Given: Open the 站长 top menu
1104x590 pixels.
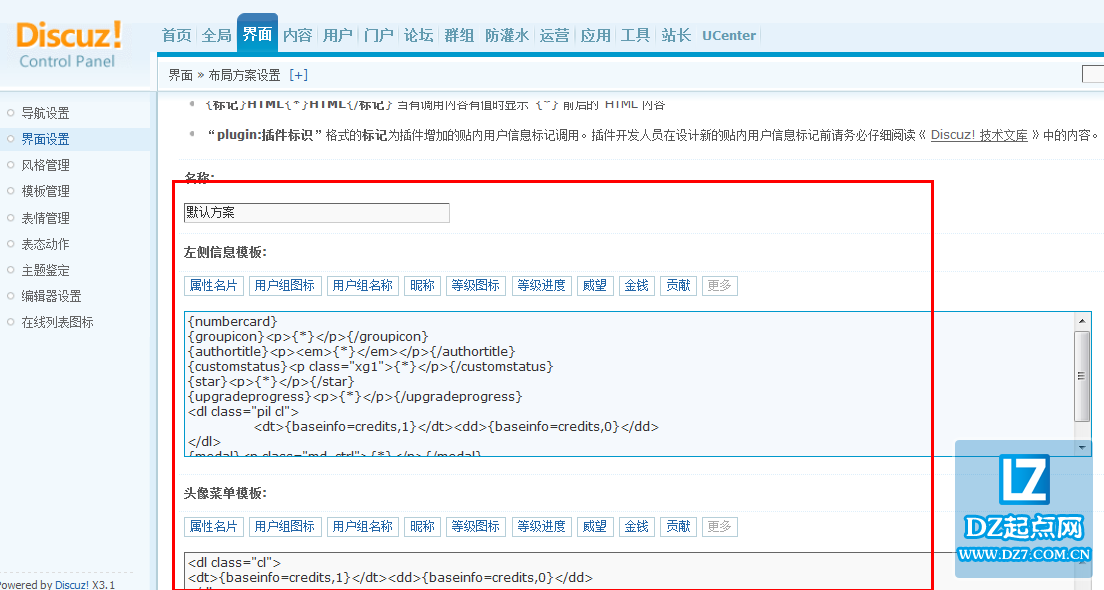Looking at the screenshot, I should click(x=676, y=35).
